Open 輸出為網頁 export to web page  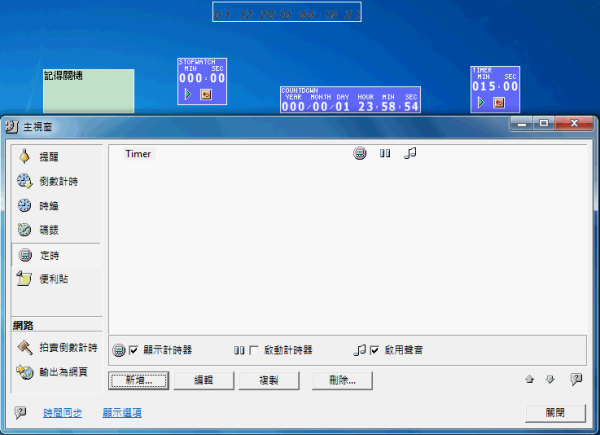(x=56, y=371)
